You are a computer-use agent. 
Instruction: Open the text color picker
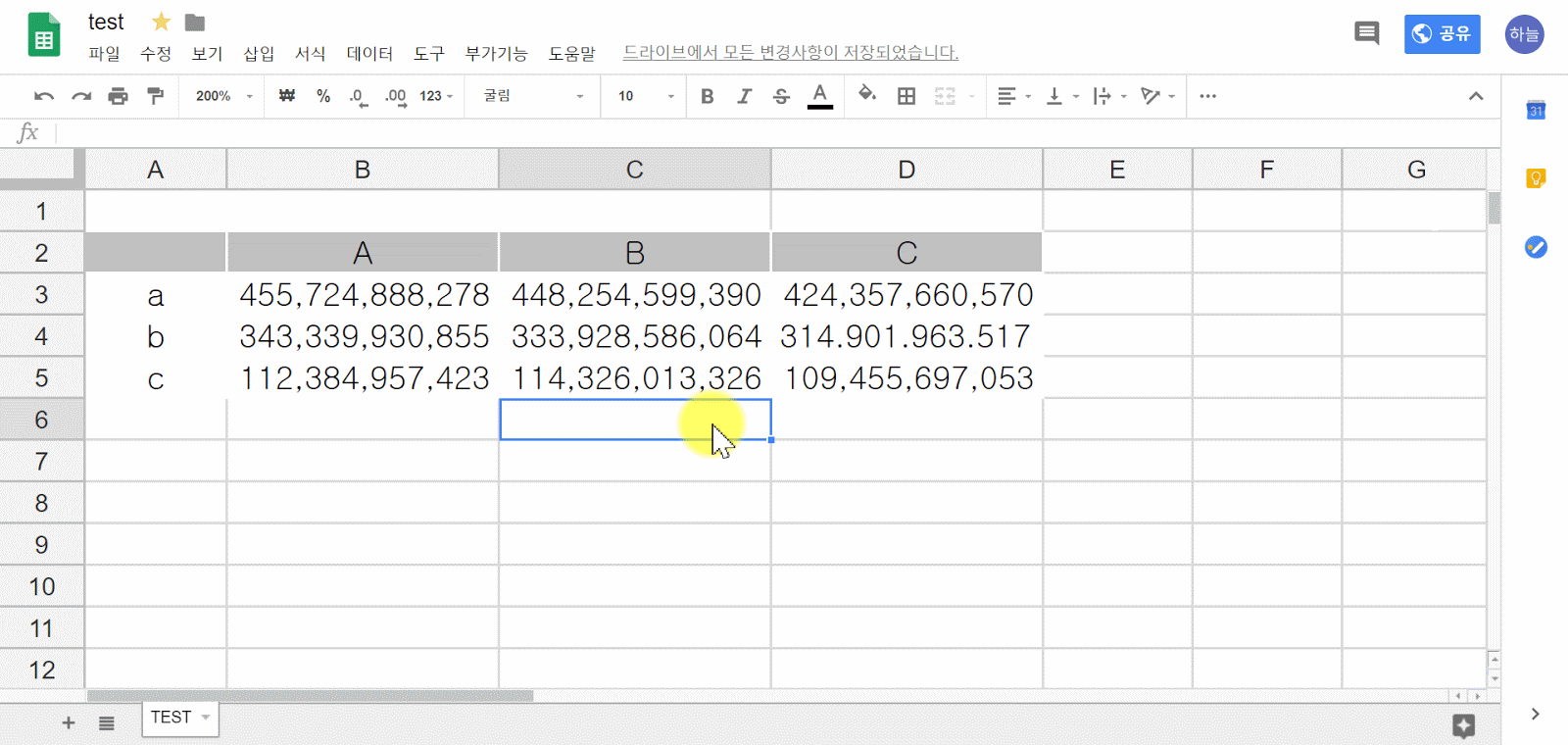820,96
